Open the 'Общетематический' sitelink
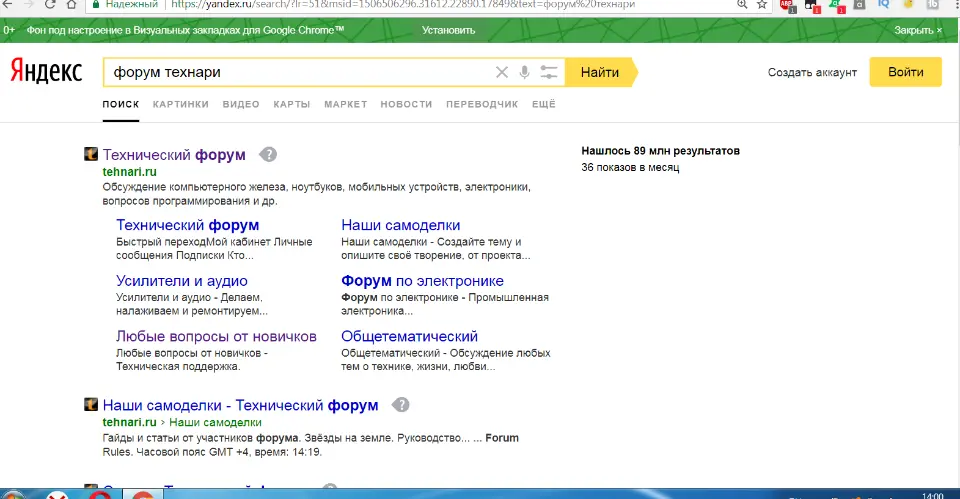The height and width of the screenshot is (499, 960). (x=410, y=336)
